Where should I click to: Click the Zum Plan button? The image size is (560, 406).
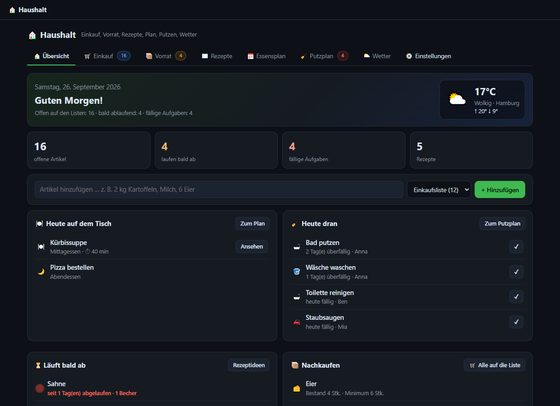tap(252, 224)
